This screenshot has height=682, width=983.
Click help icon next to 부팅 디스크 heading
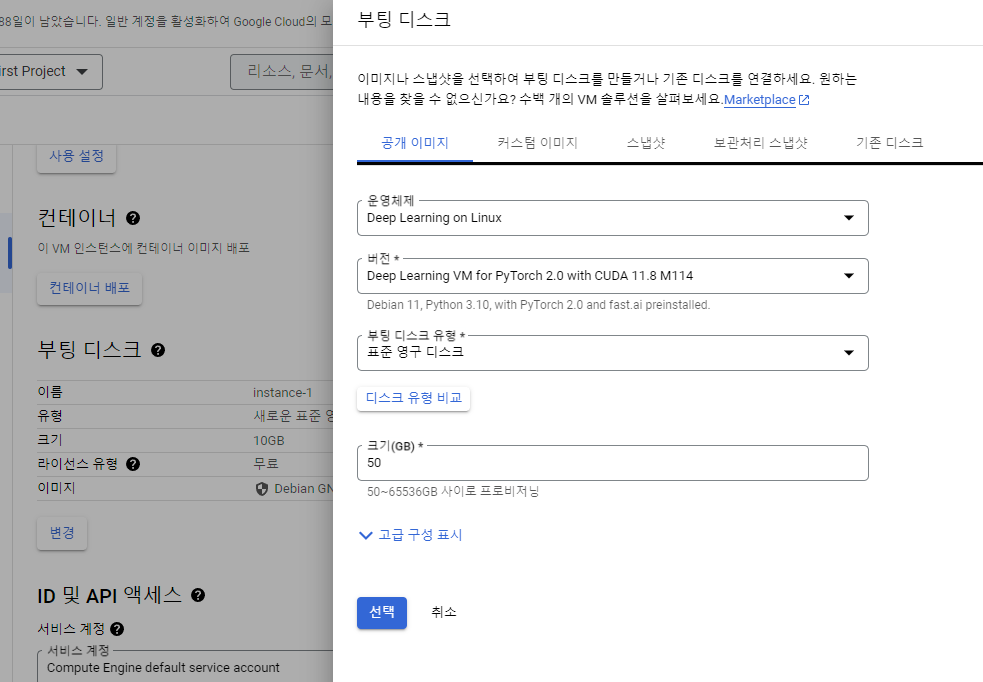pyautogui.click(x=158, y=350)
